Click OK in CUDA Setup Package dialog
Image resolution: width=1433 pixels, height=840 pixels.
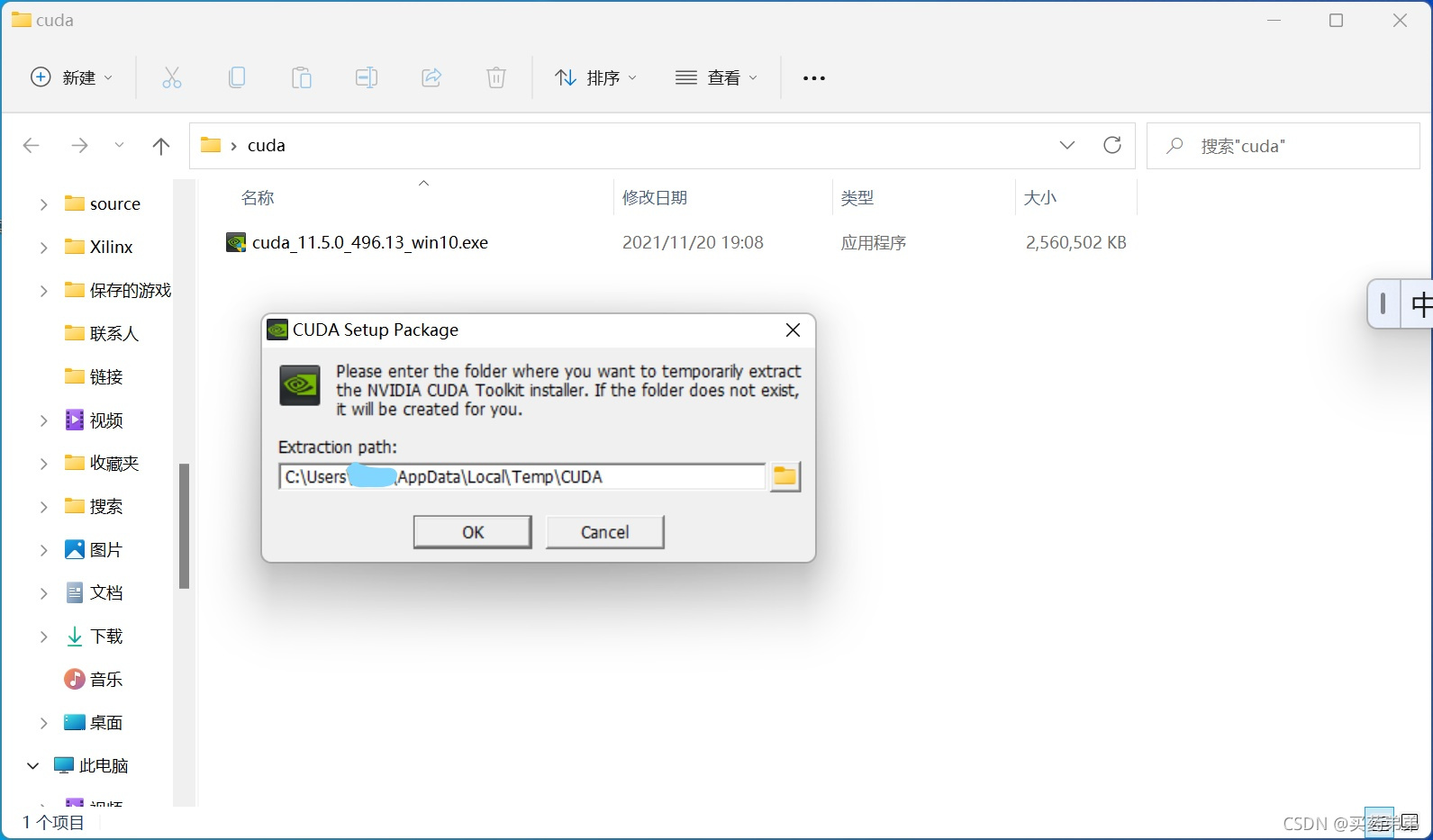(x=473, y=532)
